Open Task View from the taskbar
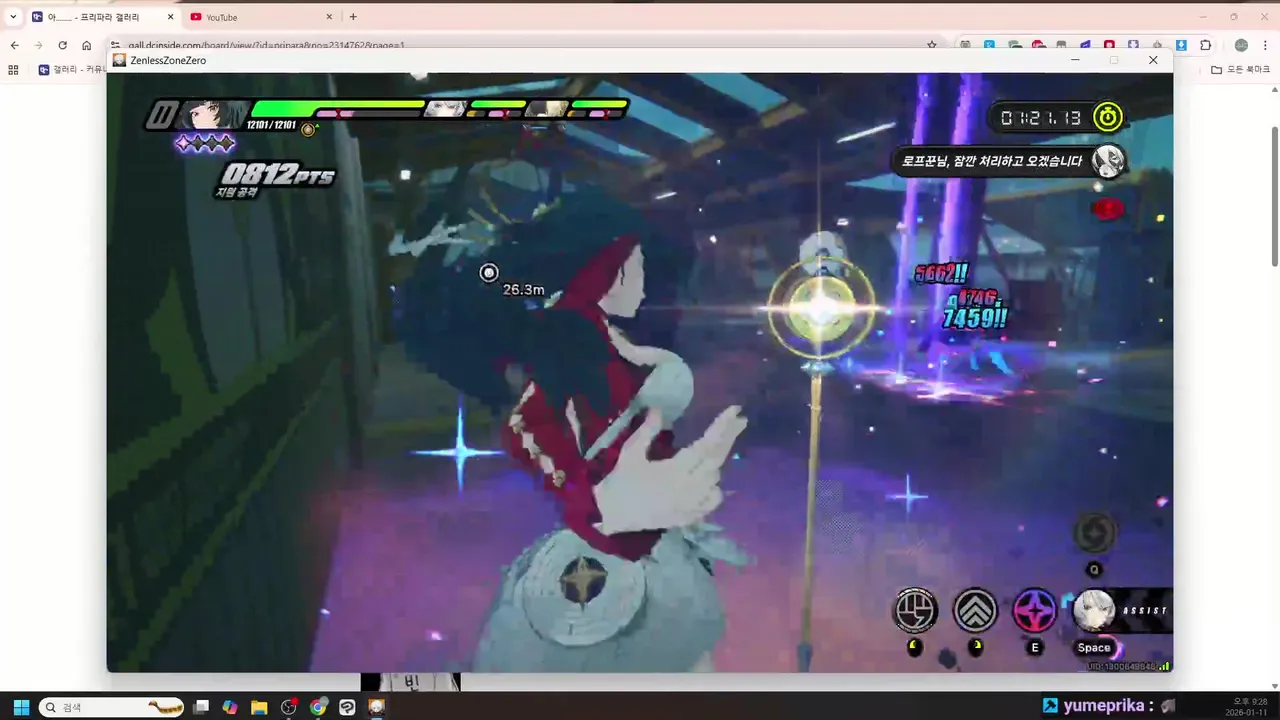This screenshot has width=1280, height=720. coord(201,707)
